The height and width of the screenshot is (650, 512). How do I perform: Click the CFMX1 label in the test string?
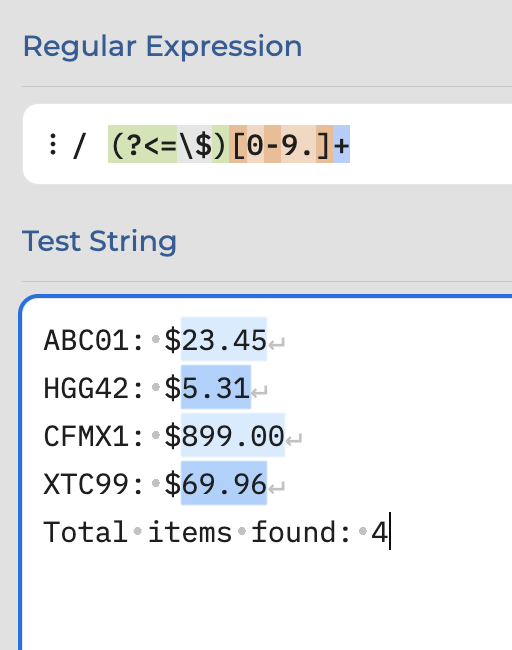[x=86, y=436]
